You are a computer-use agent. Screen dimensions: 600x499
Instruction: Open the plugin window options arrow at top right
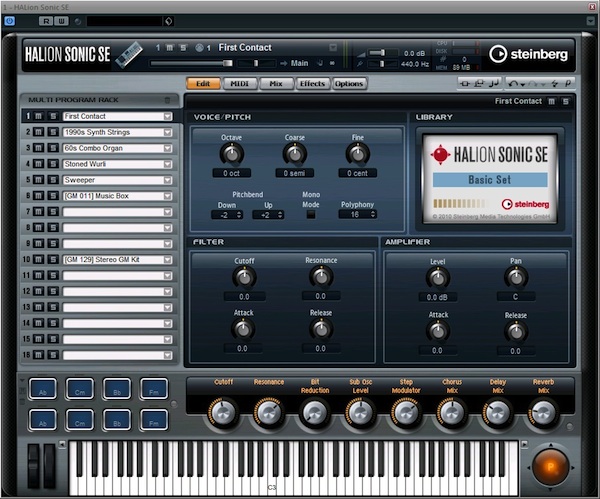[590, 21]
